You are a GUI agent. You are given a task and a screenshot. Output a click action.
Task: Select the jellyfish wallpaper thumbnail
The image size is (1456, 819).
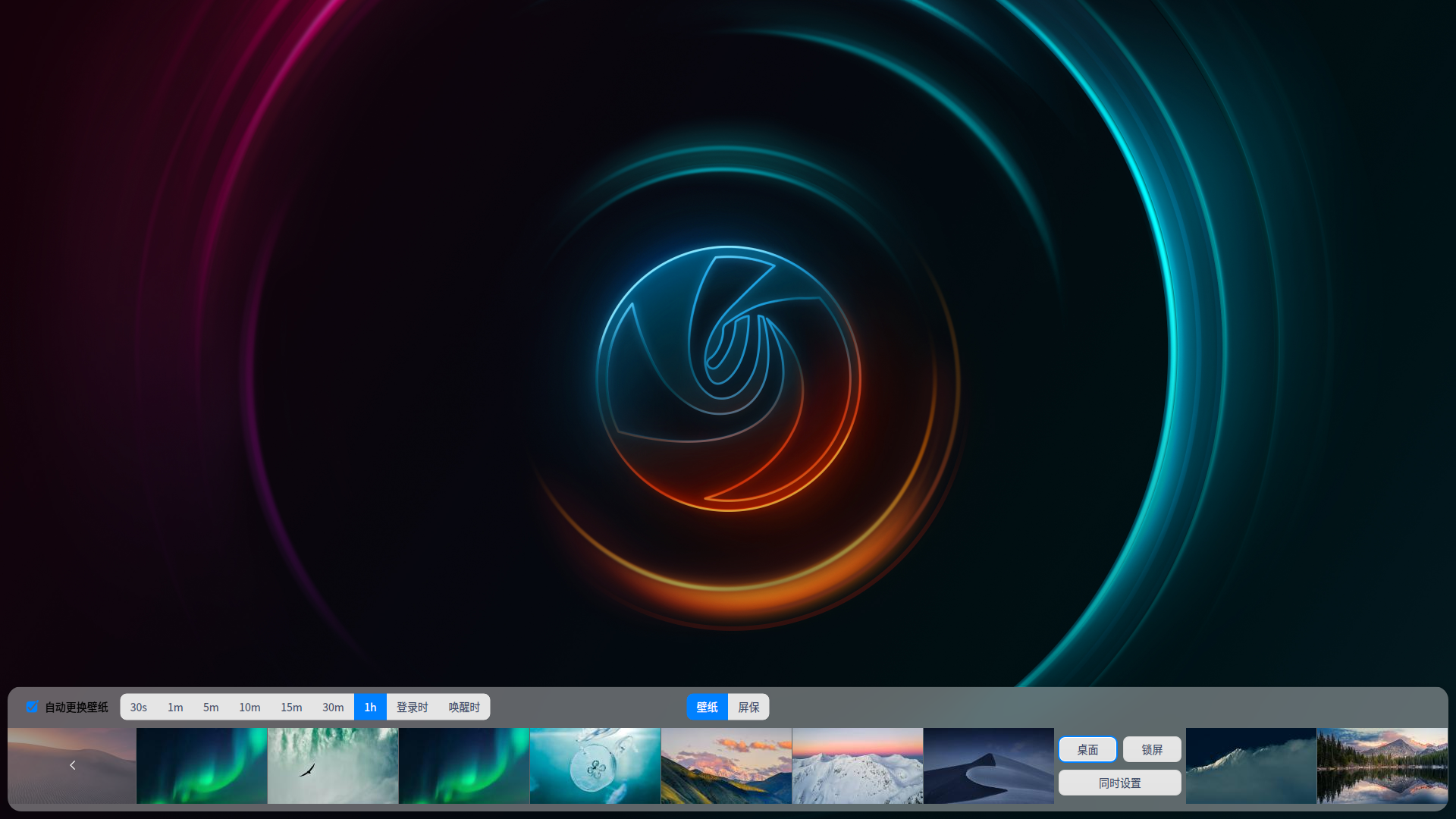pos(595,766)
